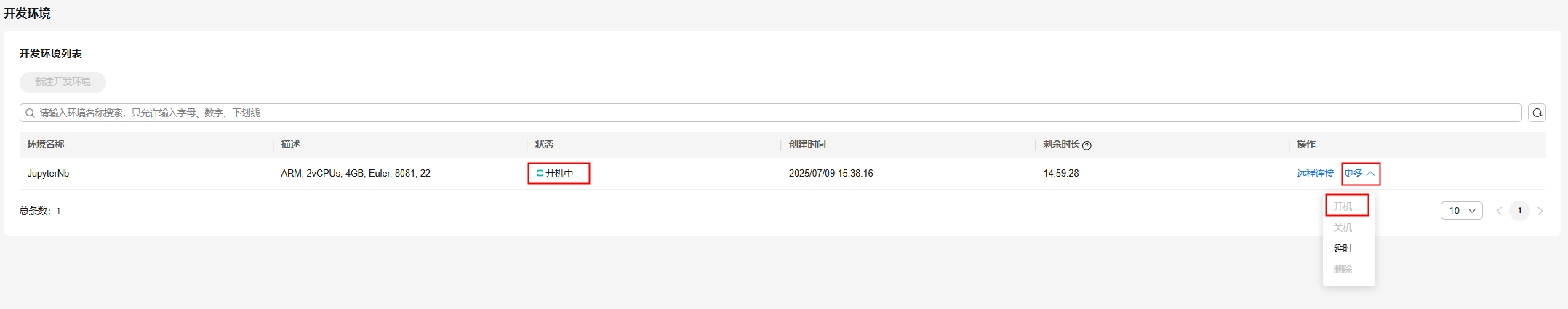Click the 环境名称 column header
This screenshot has width=1568, height=309.
coord(46,145)
